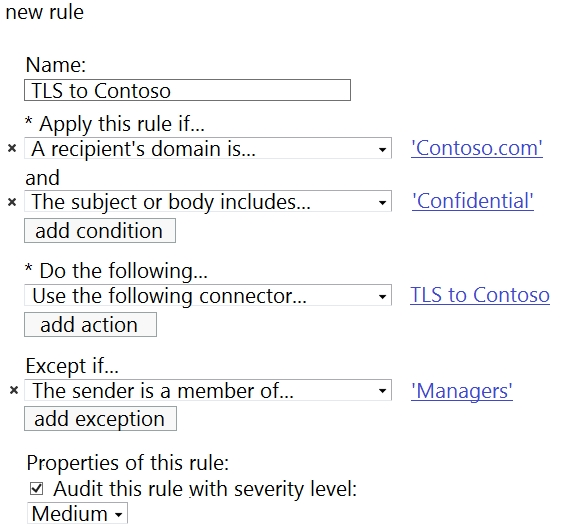
Task: Open the 'Managers' group link
Action: point(462,391)
